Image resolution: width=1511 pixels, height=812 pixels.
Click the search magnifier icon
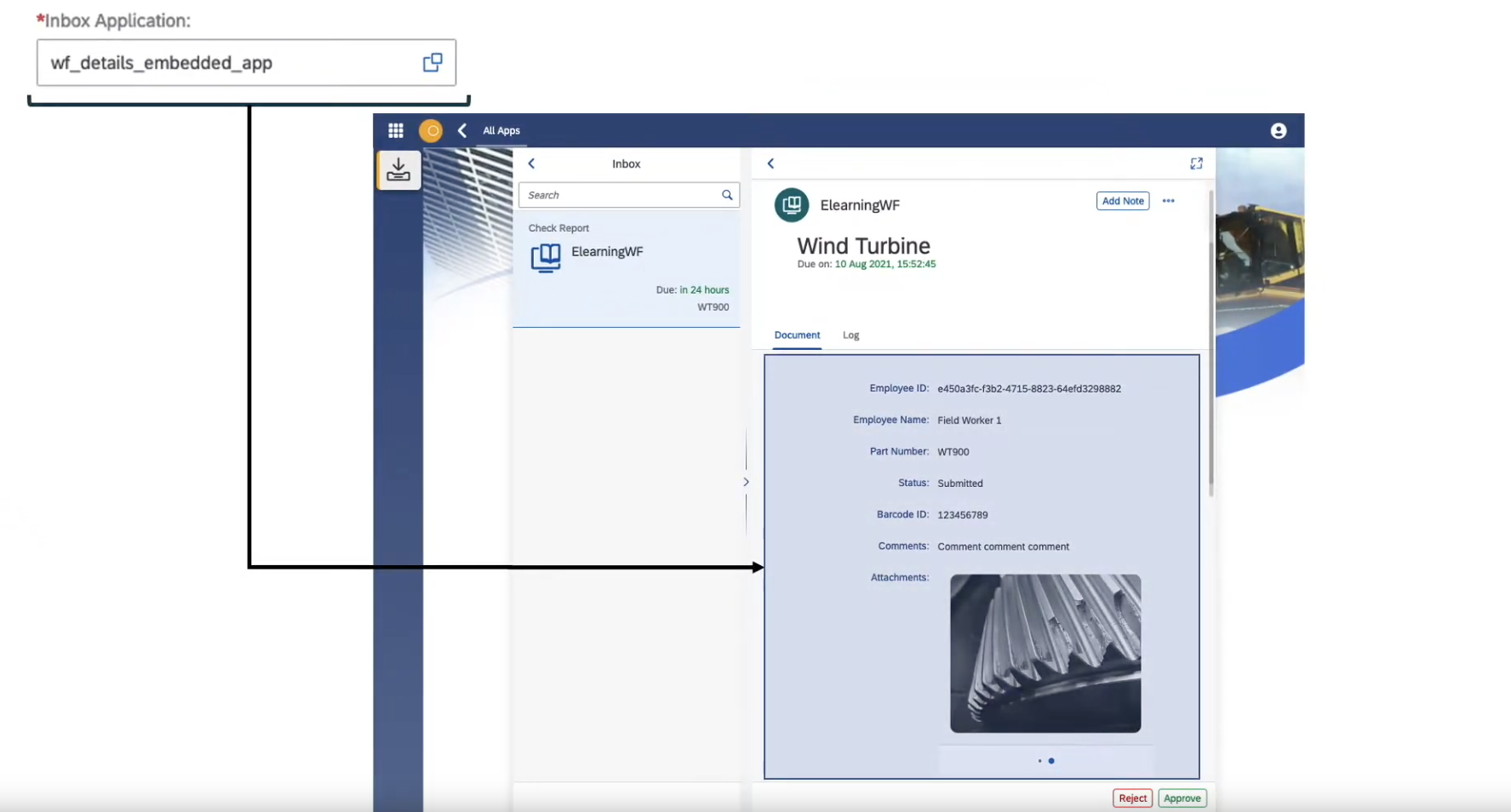727,195
